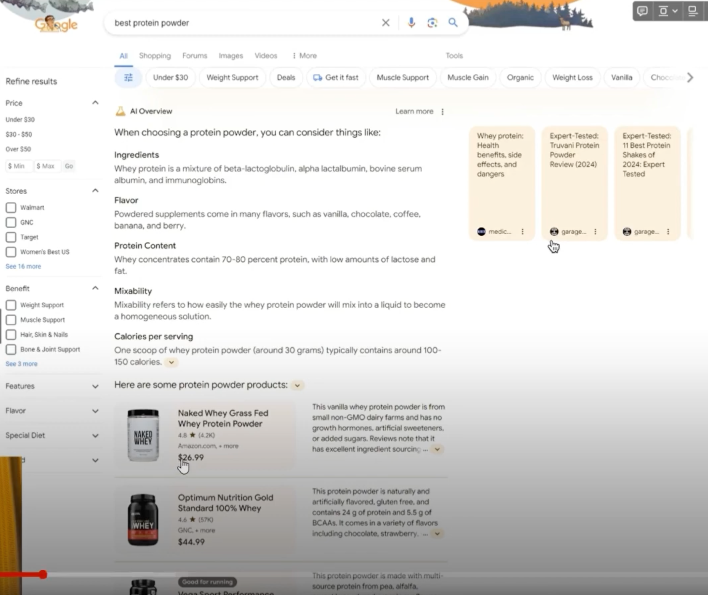Open the More search tabs menu
The image size is (708, 595).
pyautogui.click(x=304, y=56)
